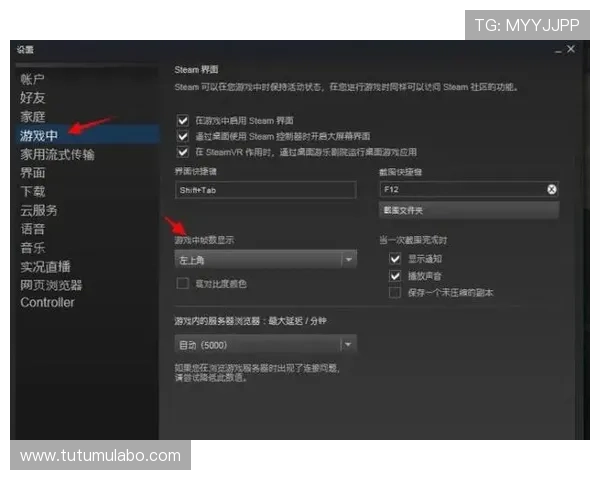Open 家用流式传输 settings section
The height and width of the screenshot is (480, 600).
57,154
